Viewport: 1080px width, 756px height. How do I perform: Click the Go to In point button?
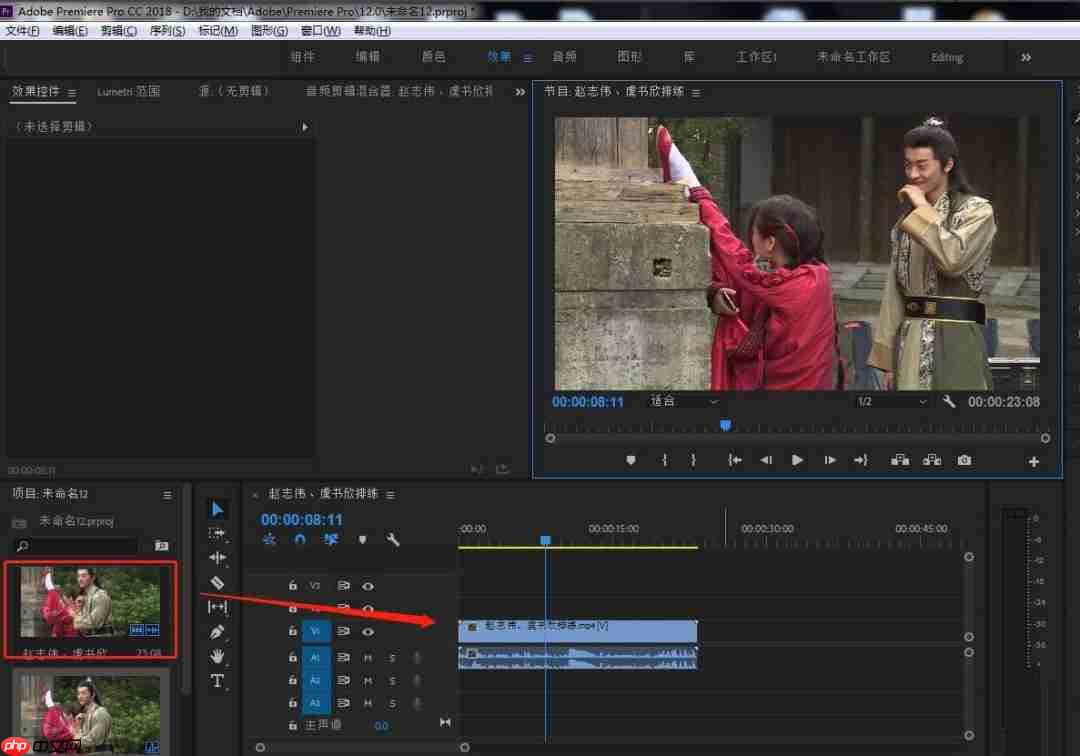[x=735, y=459]
